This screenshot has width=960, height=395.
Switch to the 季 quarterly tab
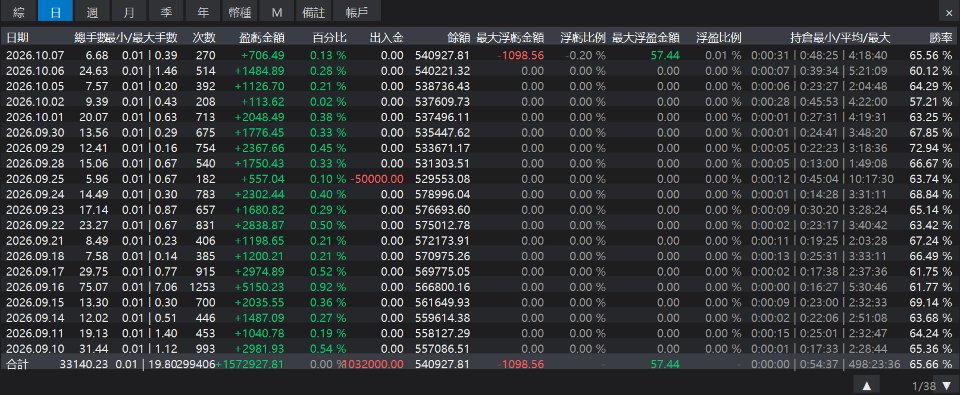click(165, 11)
